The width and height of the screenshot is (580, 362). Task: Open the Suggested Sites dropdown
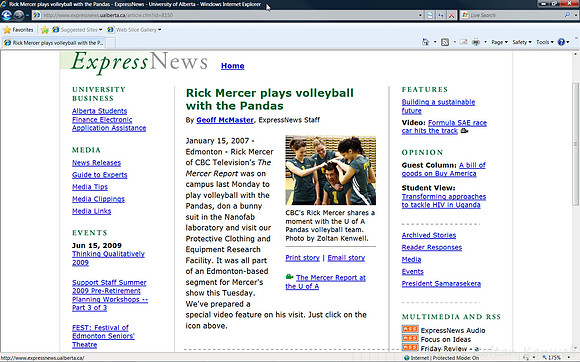tap(100, 30)
